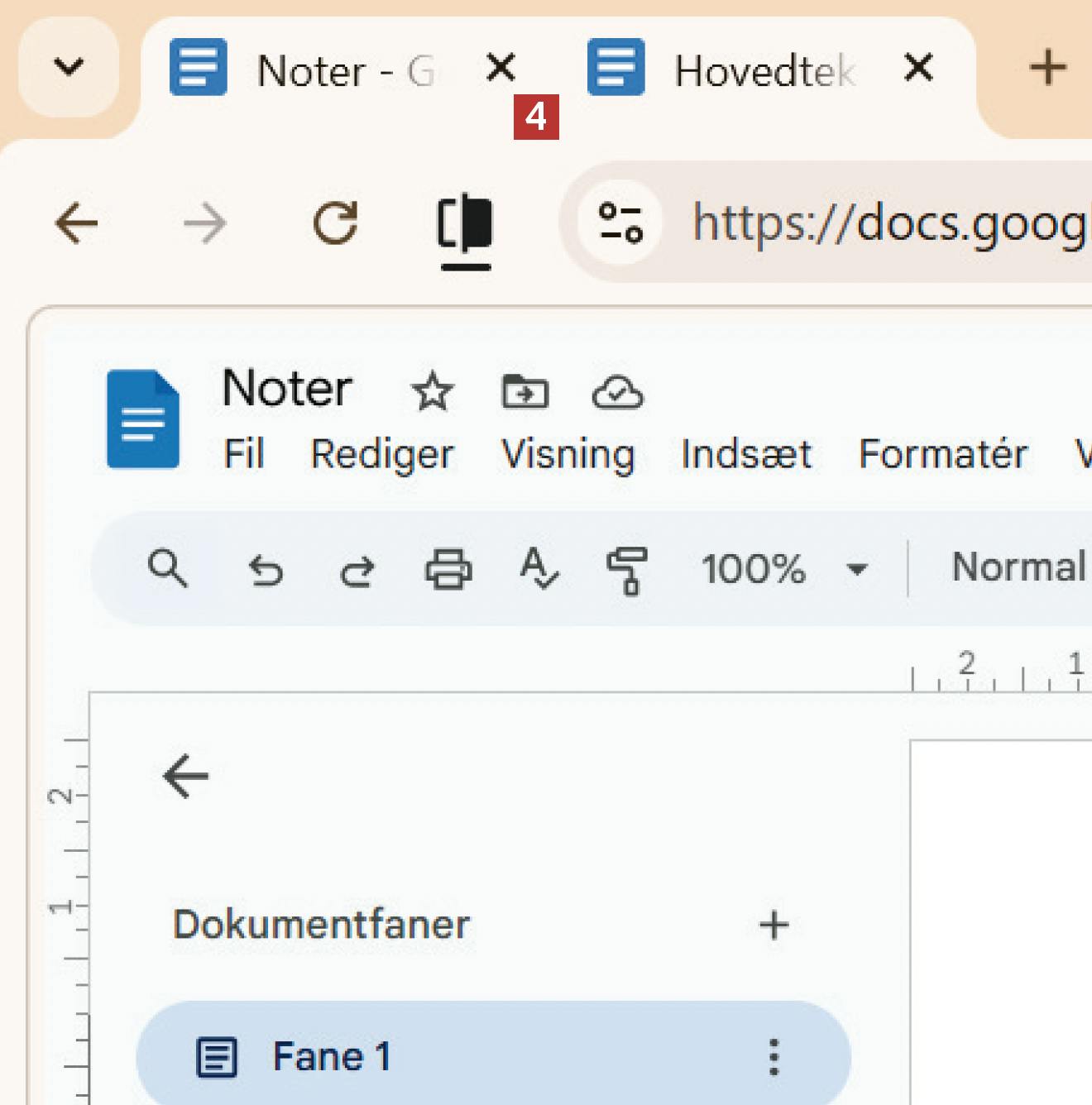This screenshot has height=1105, width=1092.
Task: Run spelling and grammar check
Action: [539, 569]
